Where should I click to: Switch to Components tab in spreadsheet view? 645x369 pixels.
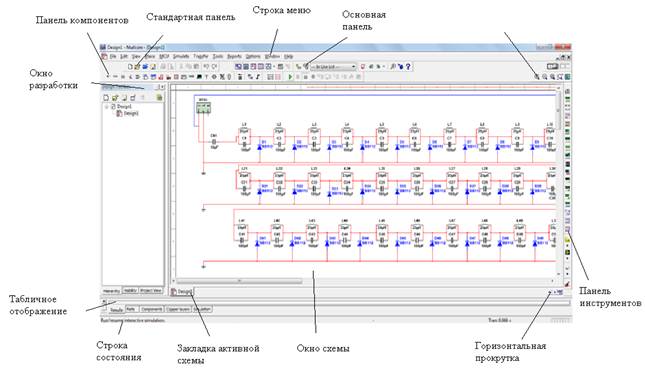tap(152, 309)
